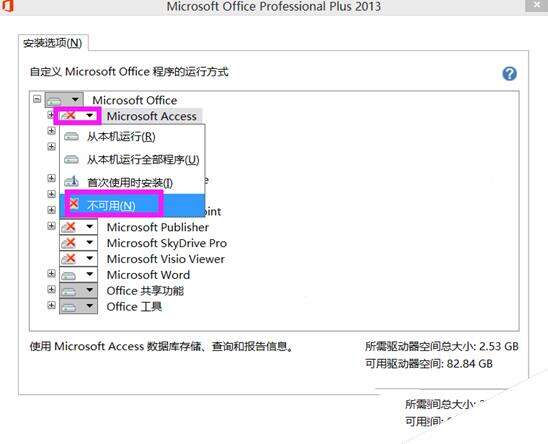Expand the Microsoft Word tree node
Viewport: 548px width, 444px height.
click(51, 273)
